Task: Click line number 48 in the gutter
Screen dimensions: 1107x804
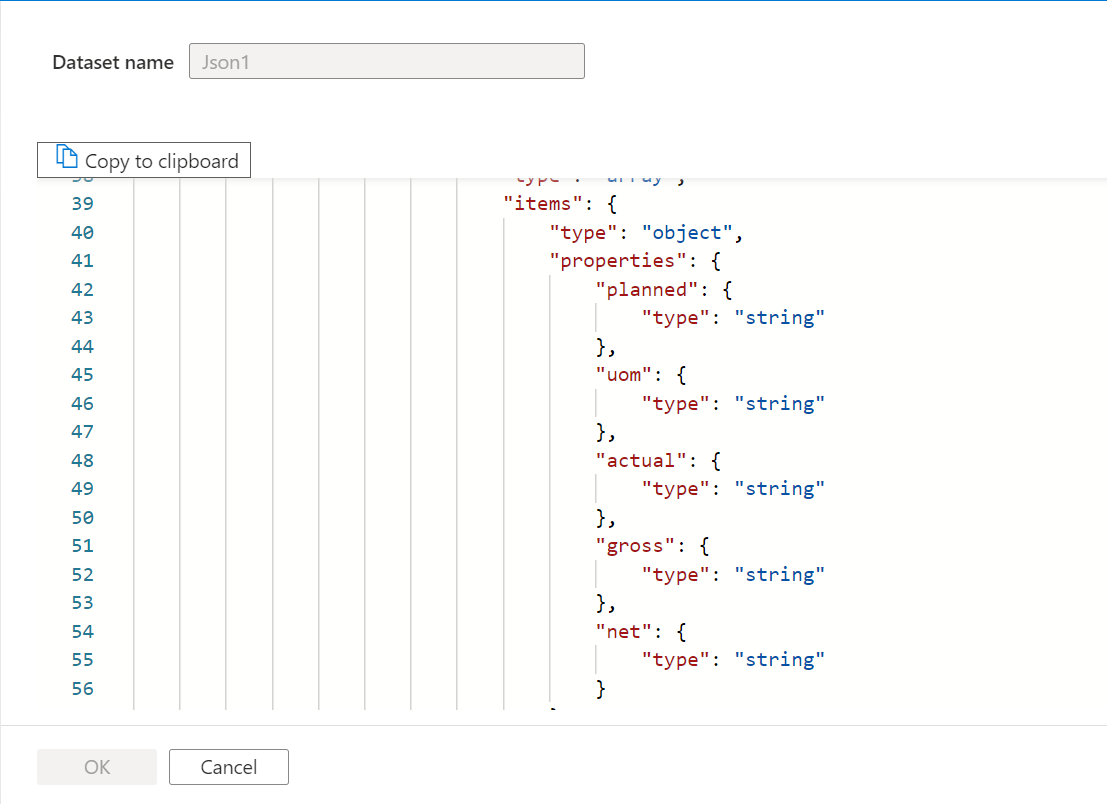Action: click(x=83, y=460)
